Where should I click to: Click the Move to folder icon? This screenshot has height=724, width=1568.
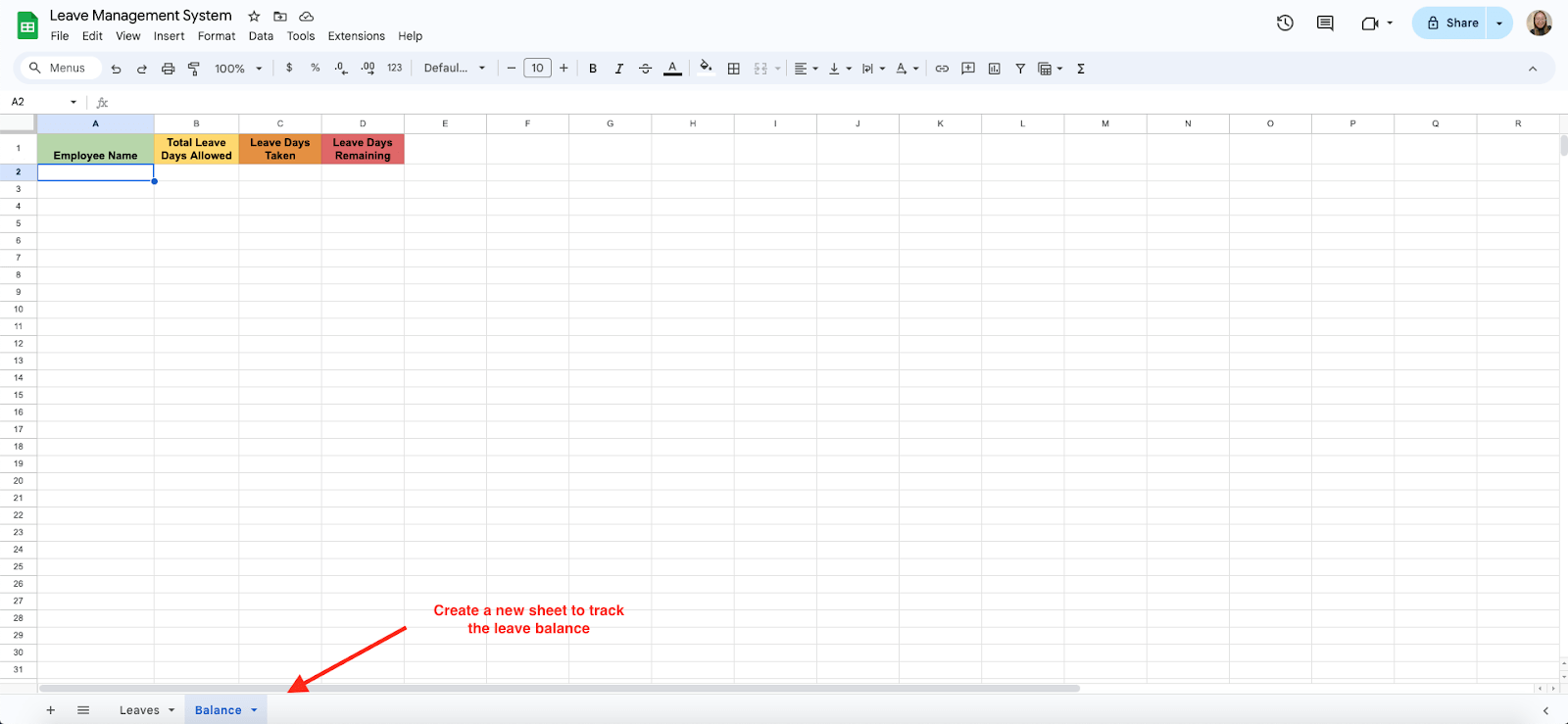point(280,16)
